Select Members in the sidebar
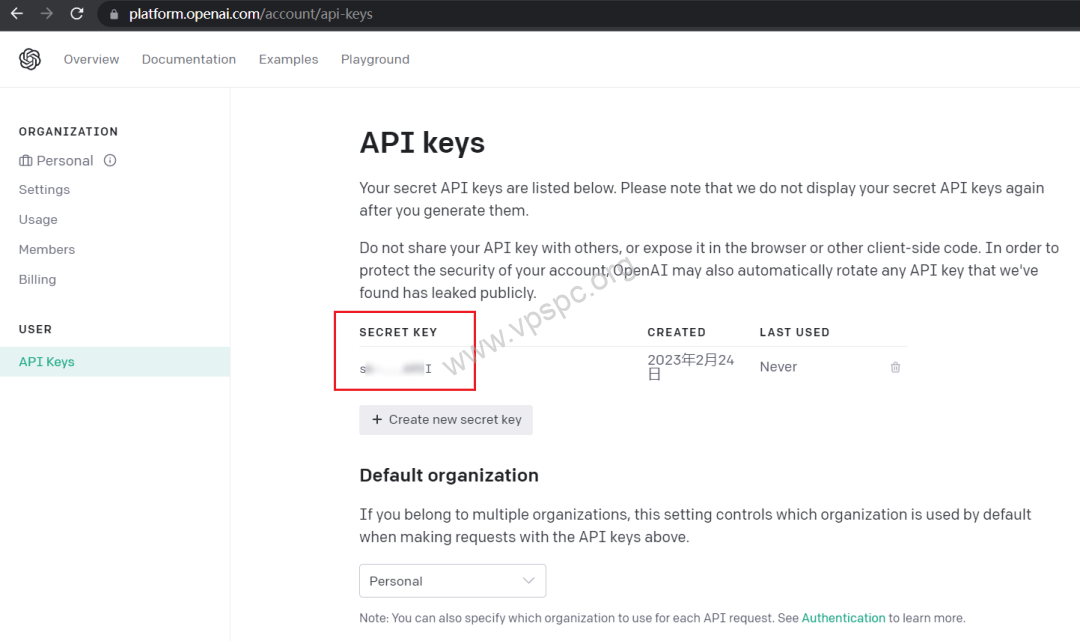 coord(47,249)
